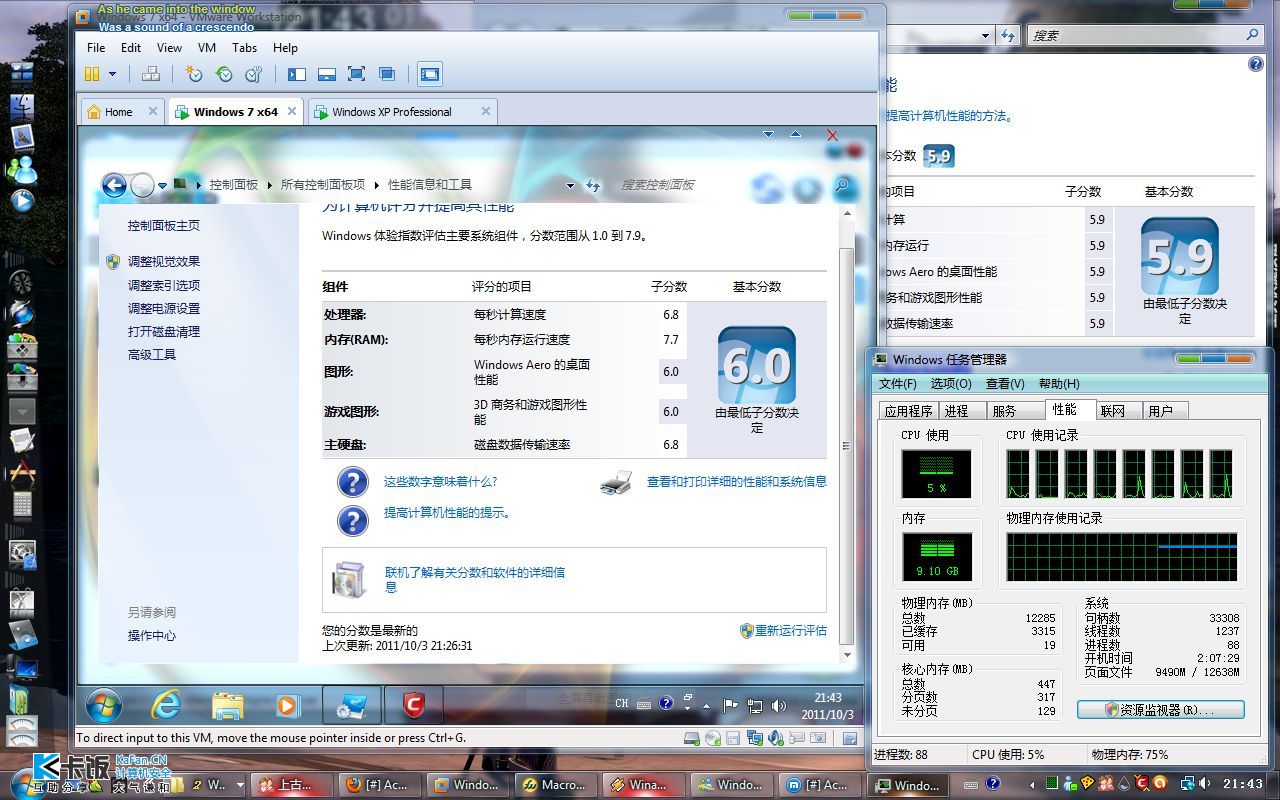The height and width of the screenshot is (800, 1280).
Task: Toggle the thumbnail bar view
Action: (326, 74)
